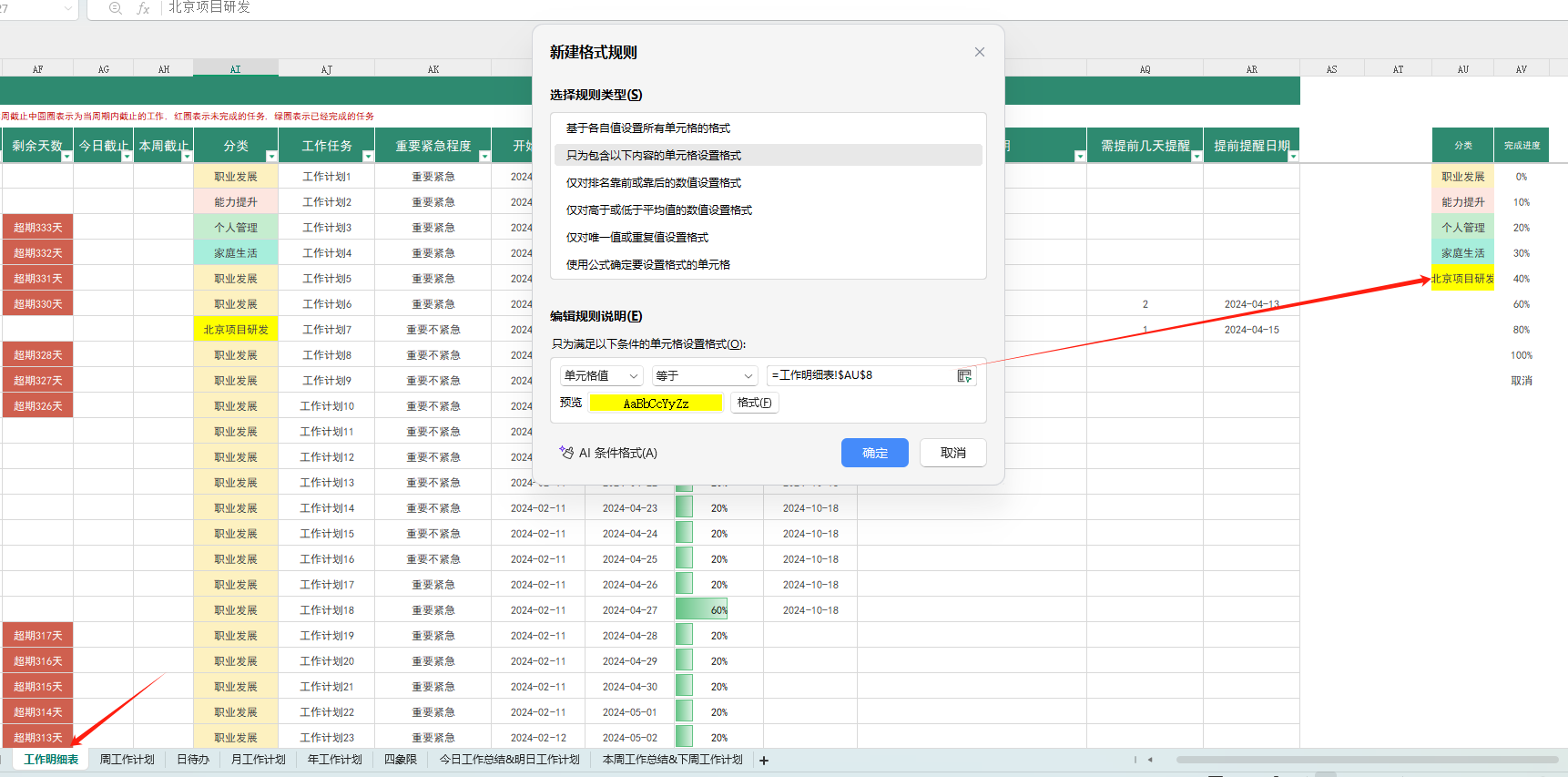The height and width of the screenshot is (777, 1568).
Task: Select column header AI
Action: pyautogui.click(x=235, y=69)
